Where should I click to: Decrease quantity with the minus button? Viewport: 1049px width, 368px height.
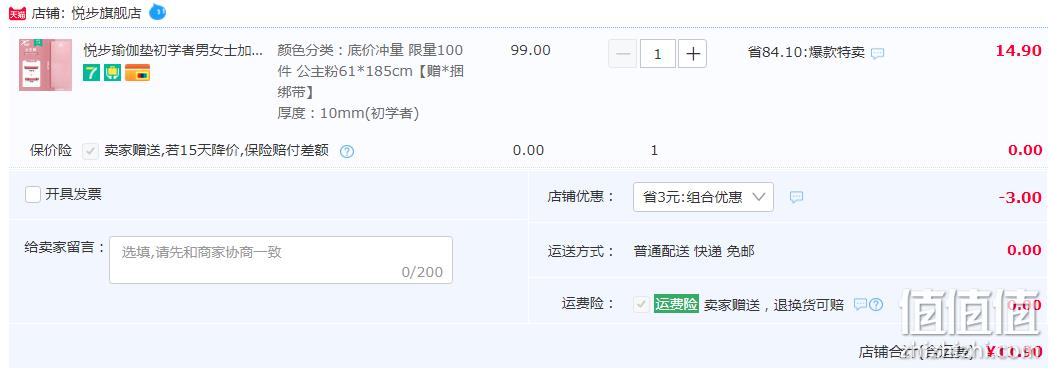click(x=623, y=54)
